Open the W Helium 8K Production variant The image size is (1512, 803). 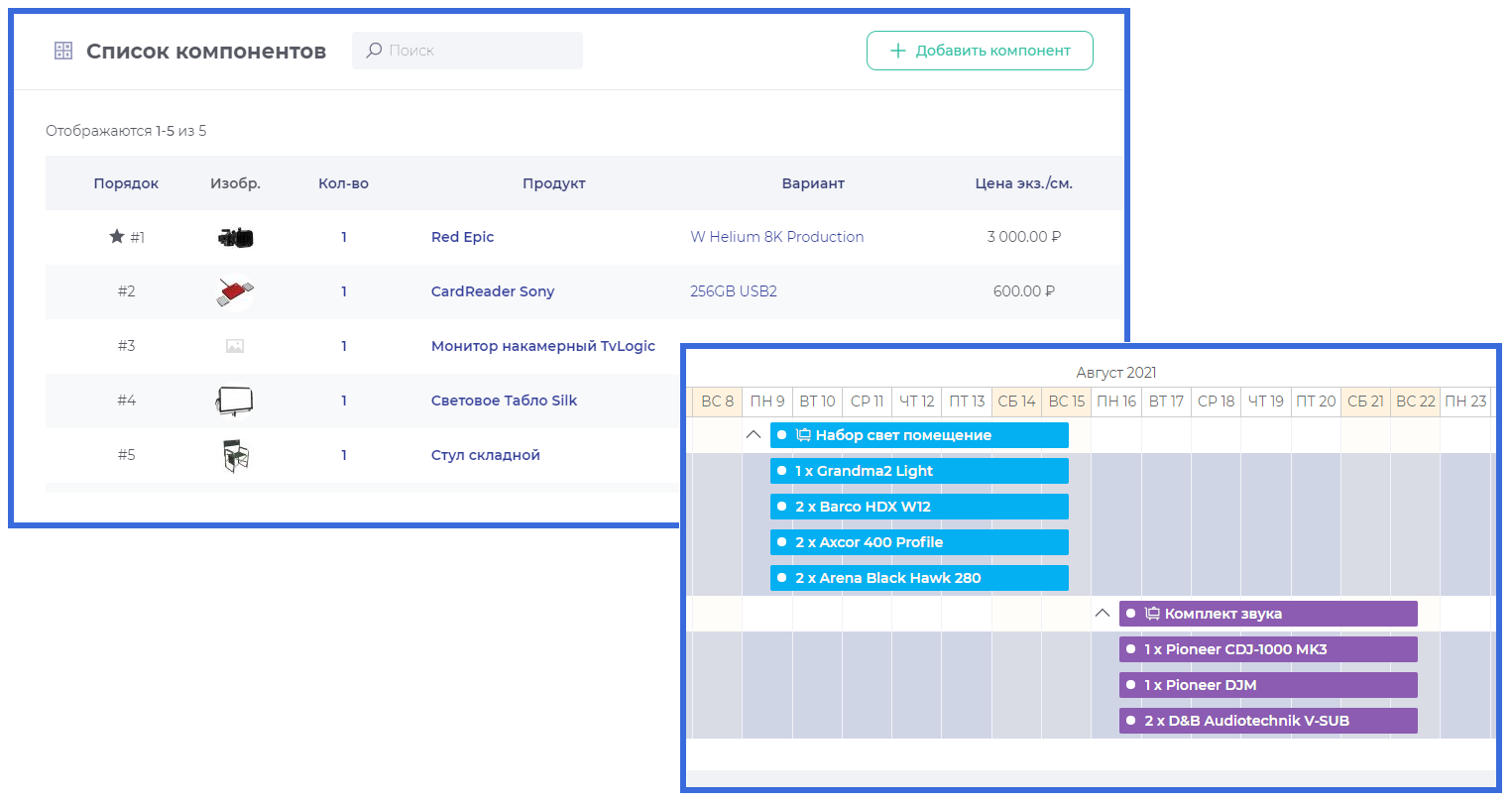[777, 237]
